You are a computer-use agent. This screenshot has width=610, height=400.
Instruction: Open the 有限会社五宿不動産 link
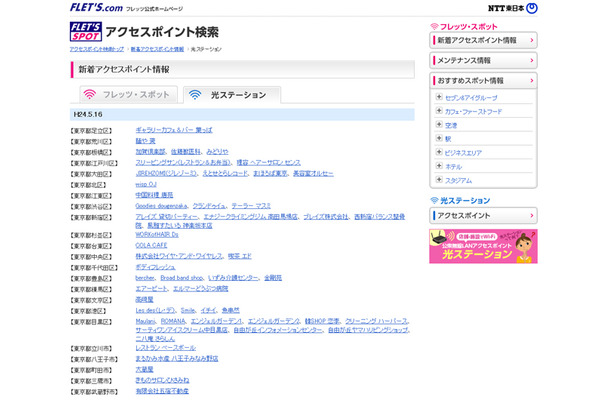[x=162, y=391]
